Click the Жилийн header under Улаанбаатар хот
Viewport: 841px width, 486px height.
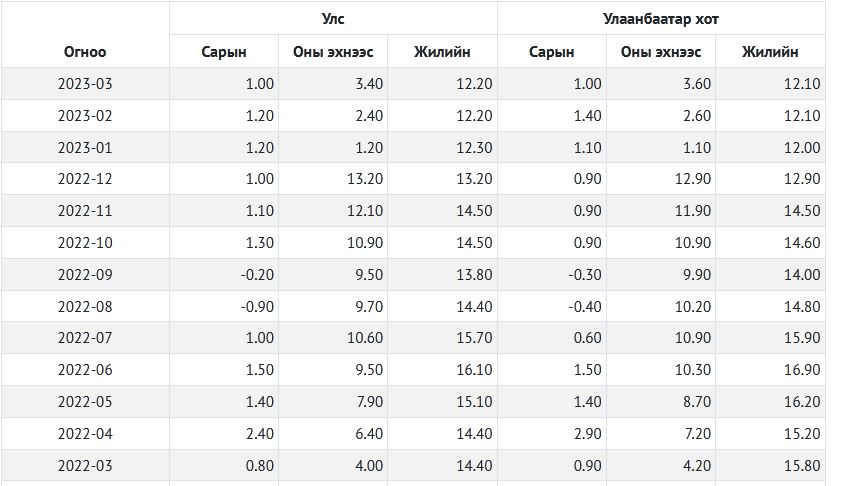tap(770, 52)
